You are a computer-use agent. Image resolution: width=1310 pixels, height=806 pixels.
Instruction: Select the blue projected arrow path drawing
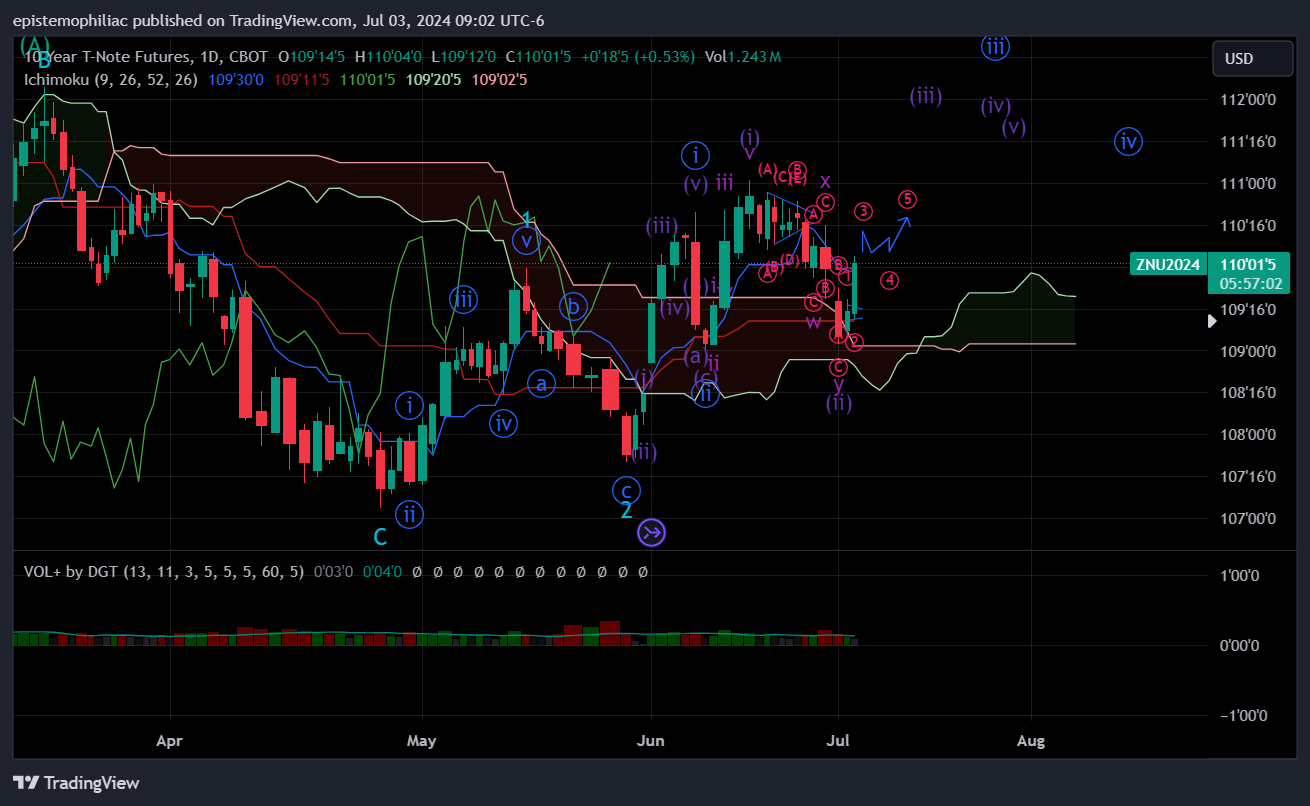point(886,236)
